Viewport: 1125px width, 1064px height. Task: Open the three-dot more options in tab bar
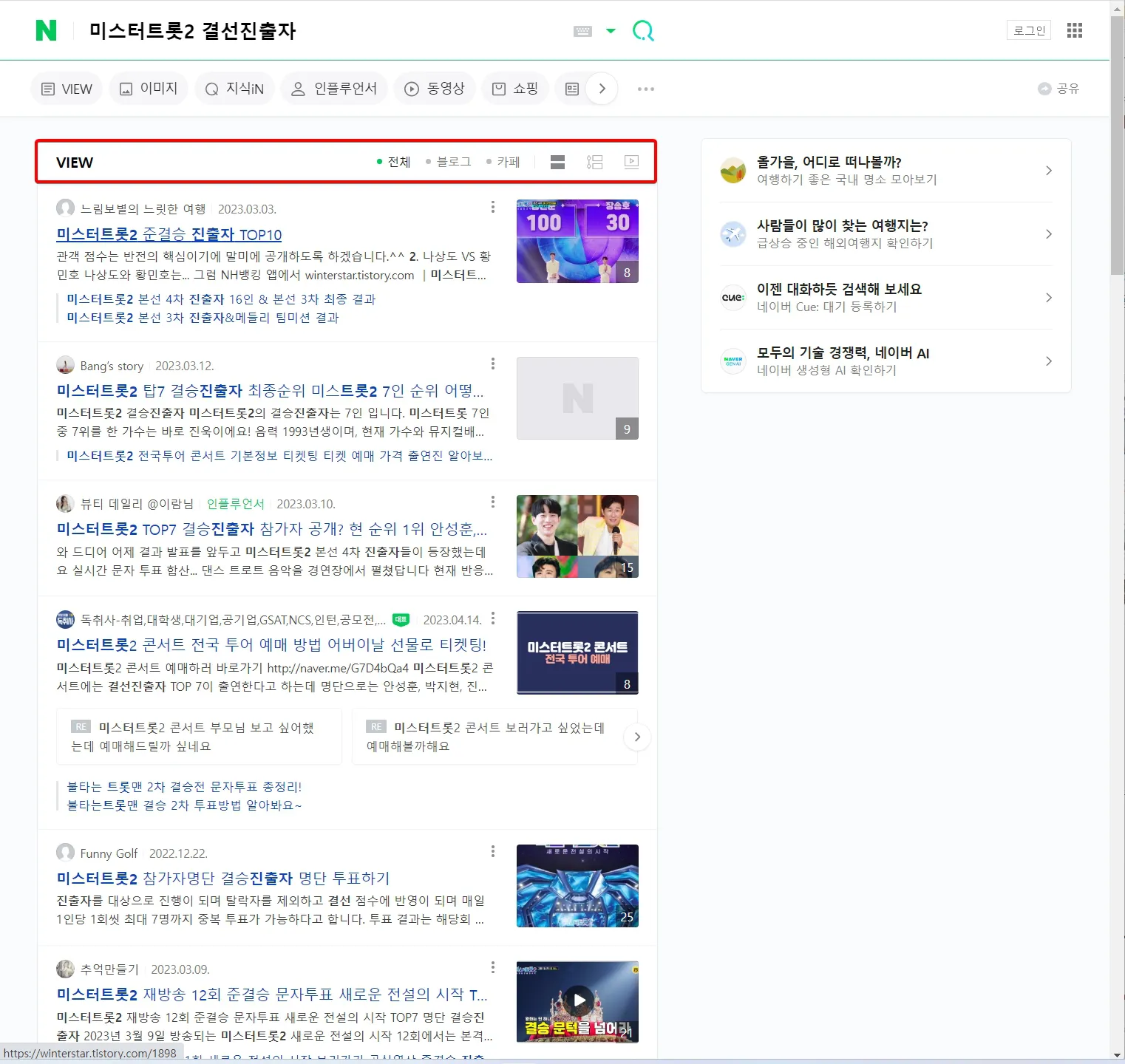(646, 89)
